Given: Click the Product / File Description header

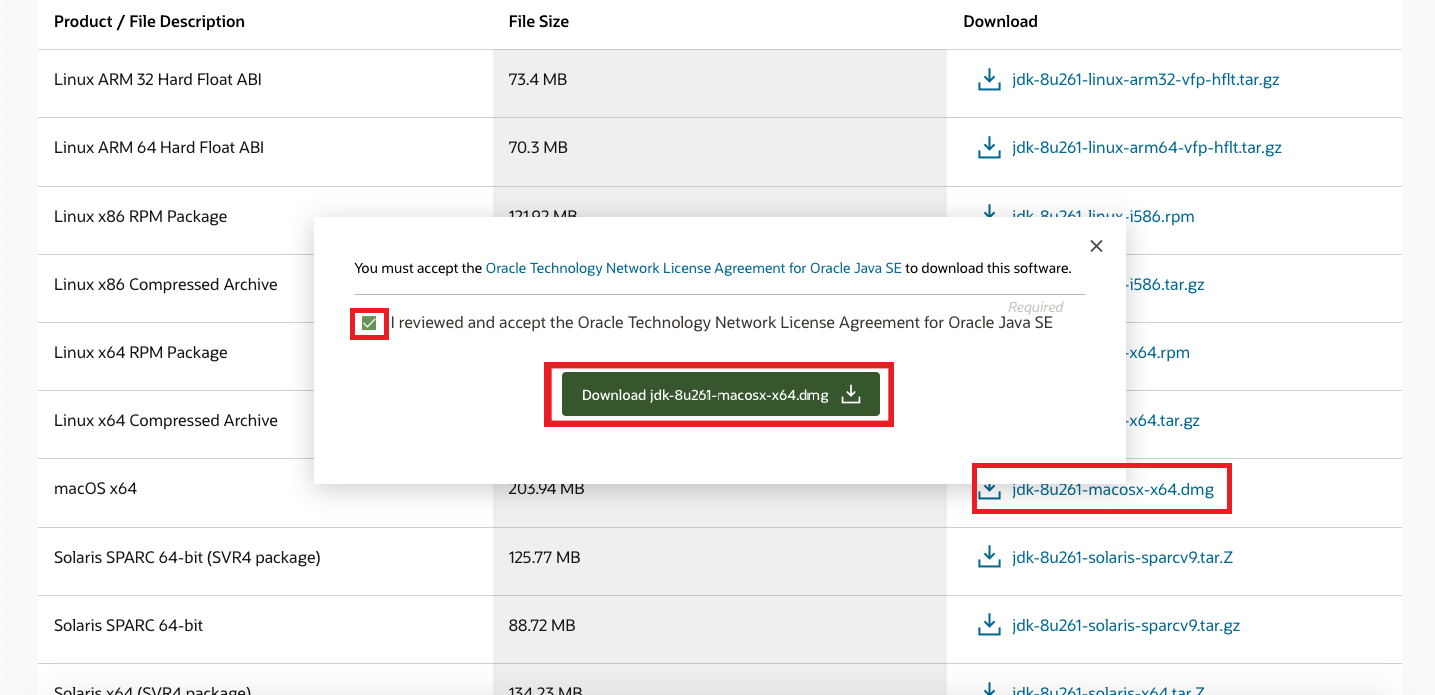Looking at the screenshot, I should 149,21.
